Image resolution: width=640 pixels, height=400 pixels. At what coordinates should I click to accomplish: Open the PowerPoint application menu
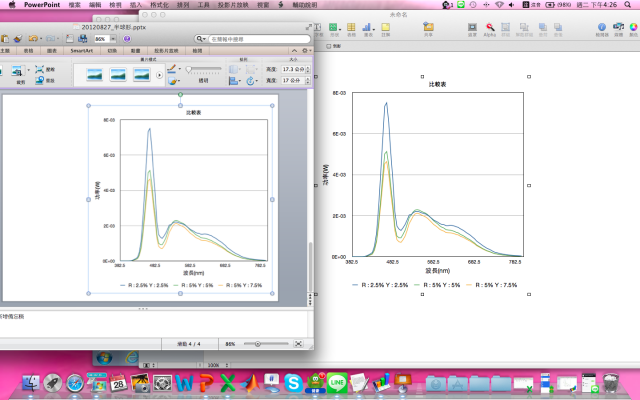click(42, 5)
